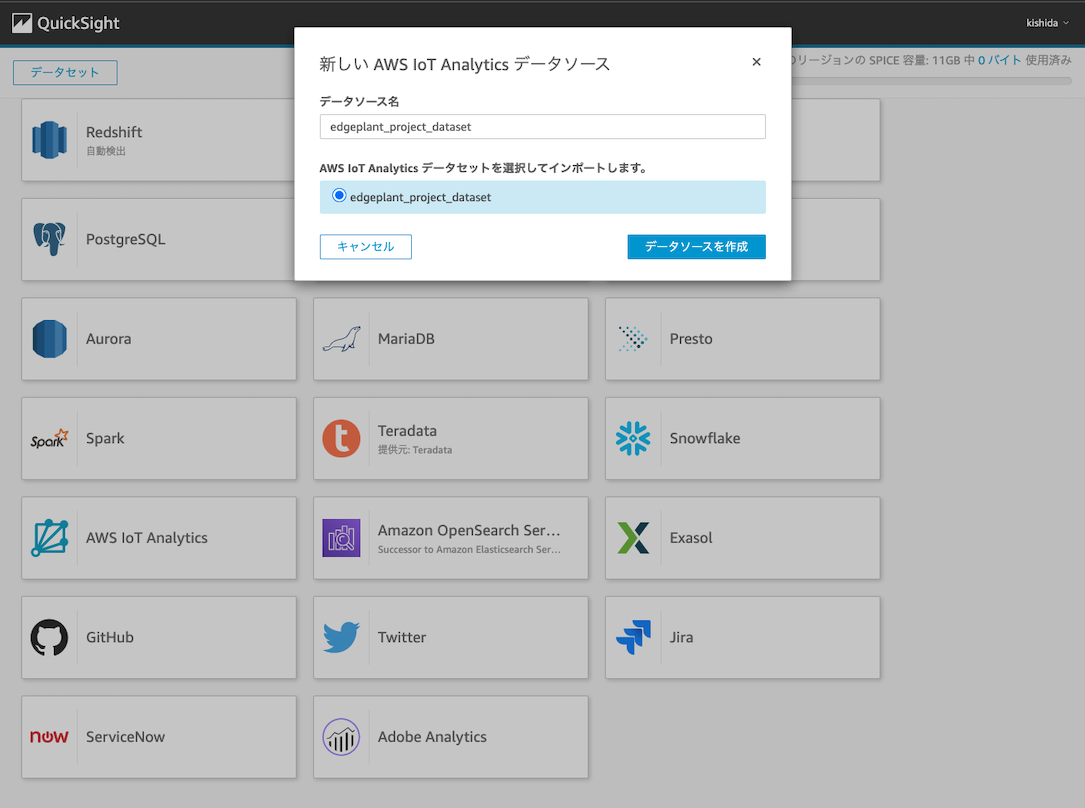1085x808 pixels.
Task: Click the Jira card label
Action: tap(681, 637)
